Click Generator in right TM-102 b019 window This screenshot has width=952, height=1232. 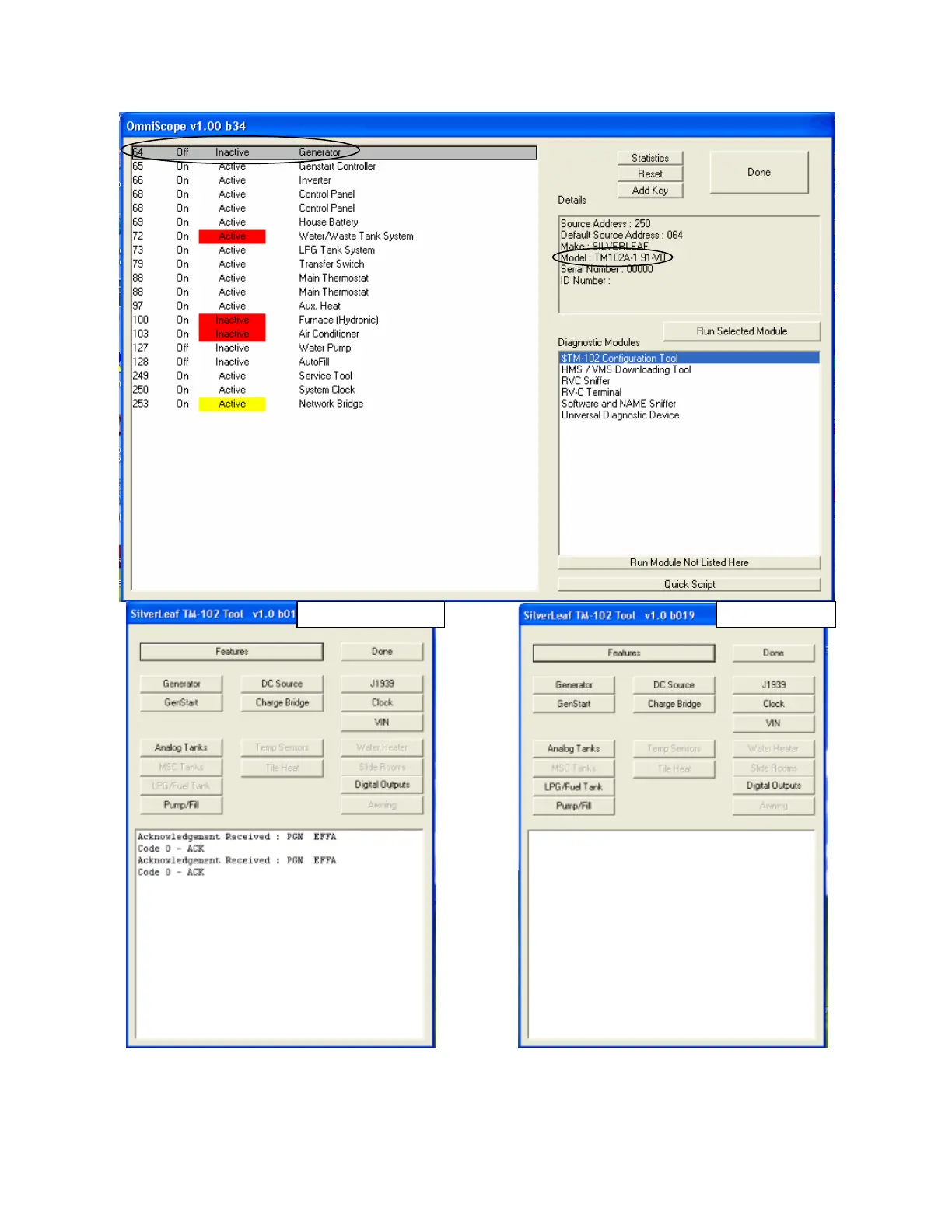[x=573, y=685]
